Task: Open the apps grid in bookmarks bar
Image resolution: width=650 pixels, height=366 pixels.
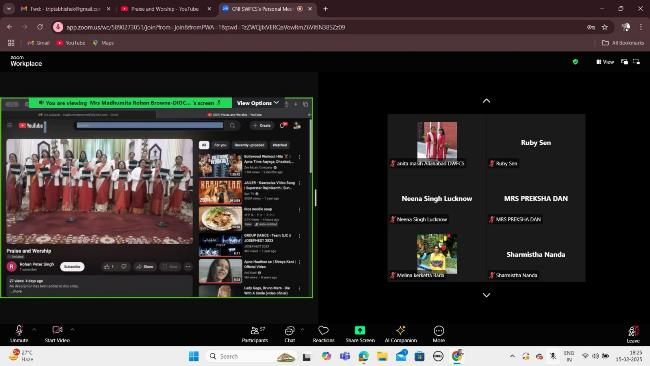Action: pos(11,43)
